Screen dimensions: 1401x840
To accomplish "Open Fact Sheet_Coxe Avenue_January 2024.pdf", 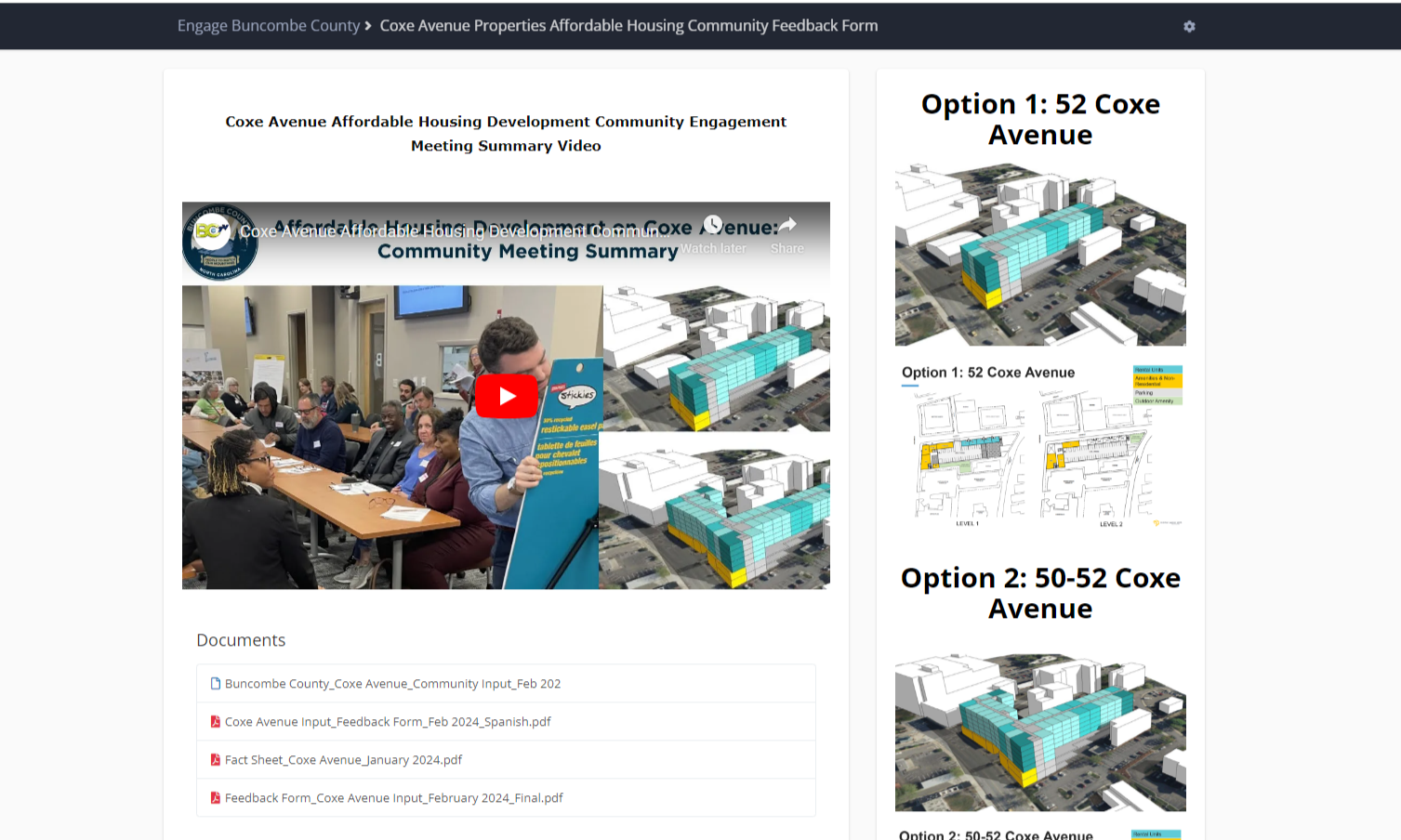I will 343,760.
